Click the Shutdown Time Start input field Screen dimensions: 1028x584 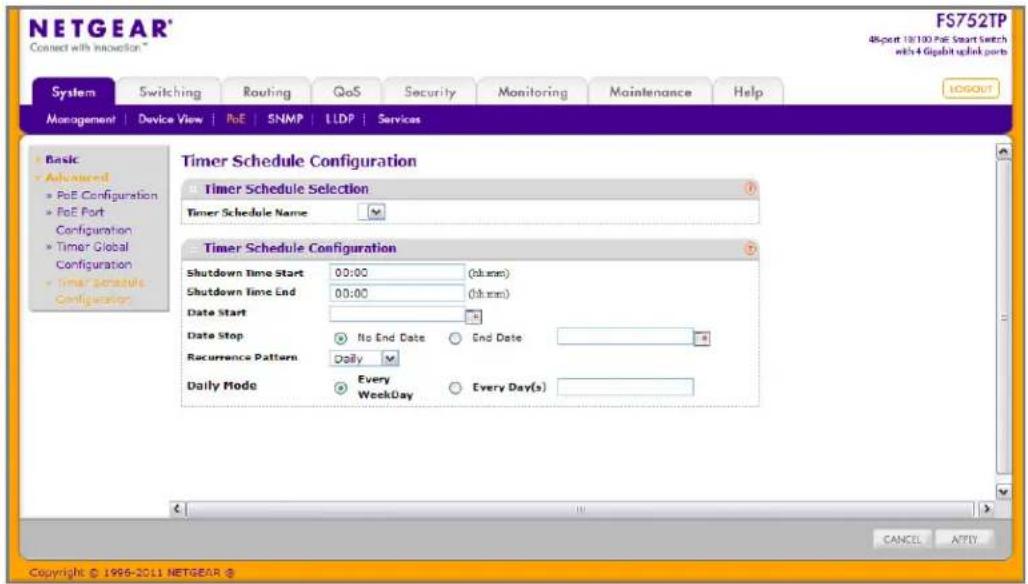397,273
